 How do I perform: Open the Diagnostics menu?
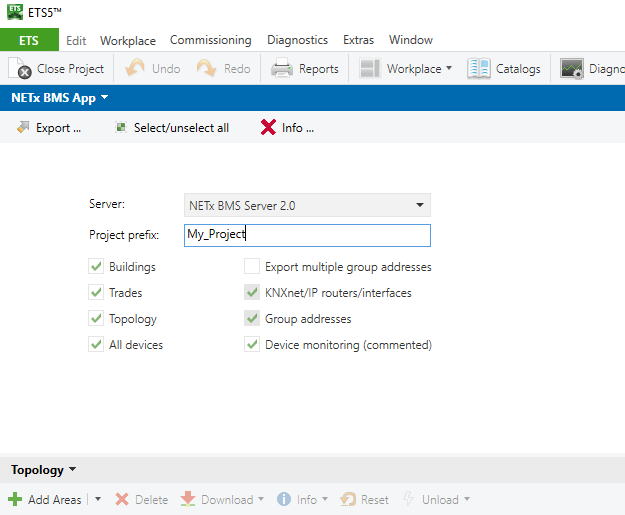tap(297, 40)
